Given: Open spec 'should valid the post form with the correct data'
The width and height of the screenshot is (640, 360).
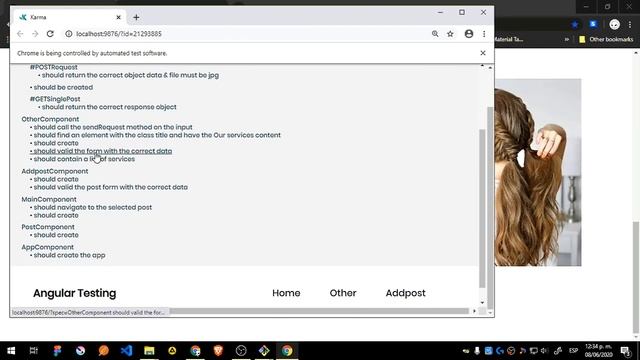Looking at the screenshot, I should click(x=111, y=187).
